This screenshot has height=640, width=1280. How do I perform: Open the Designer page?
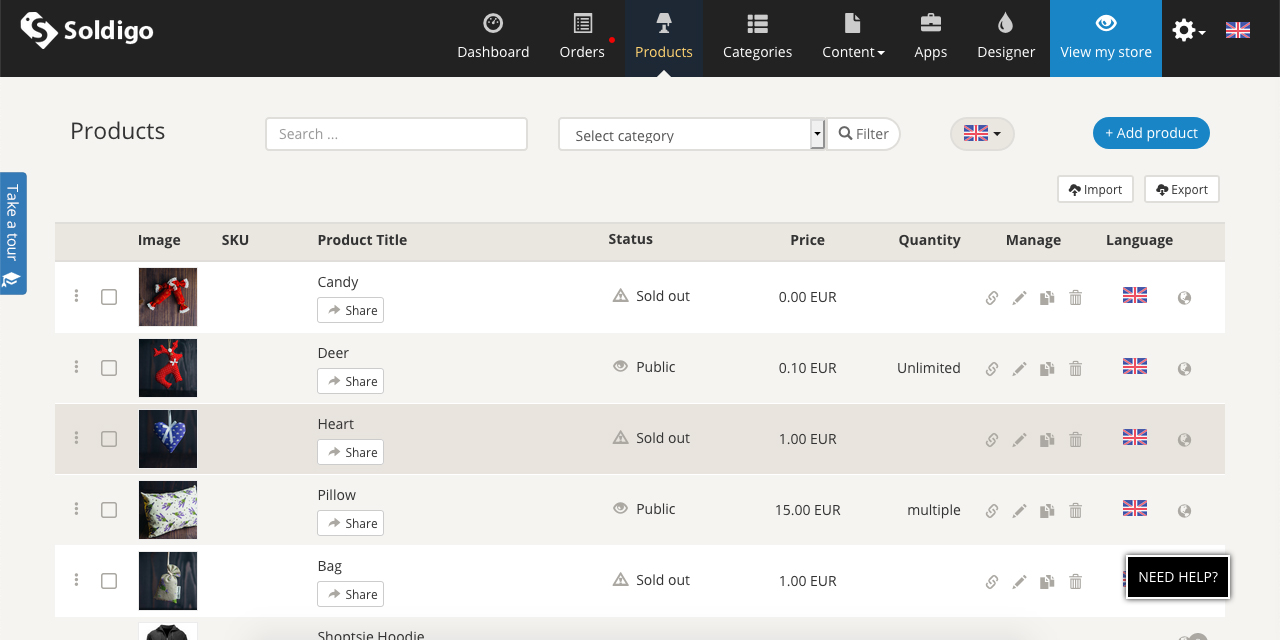[x=1006, y=38]
